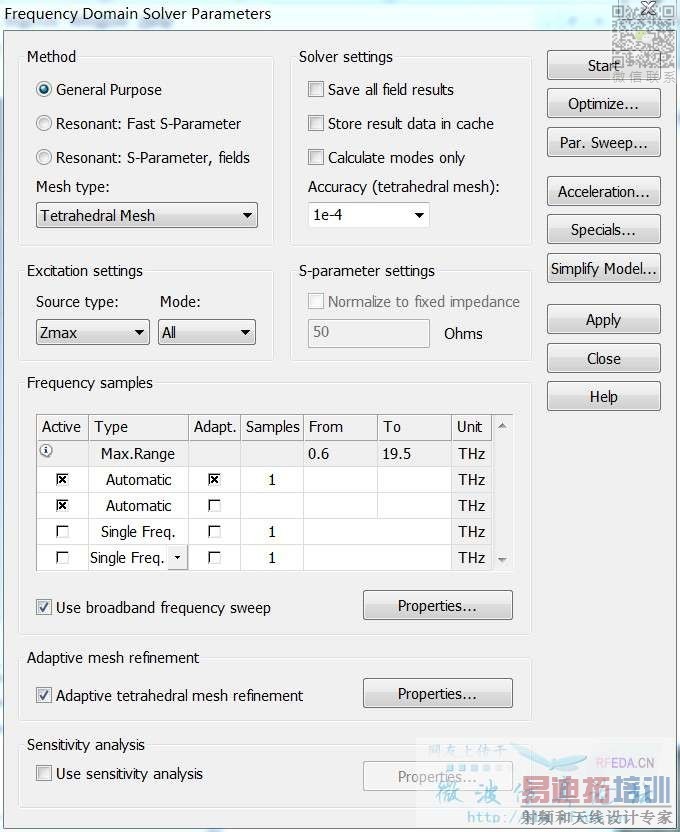This screenshot has height=832, width=680.
Task: Enable Save all field results
Action: coord(316,90)
